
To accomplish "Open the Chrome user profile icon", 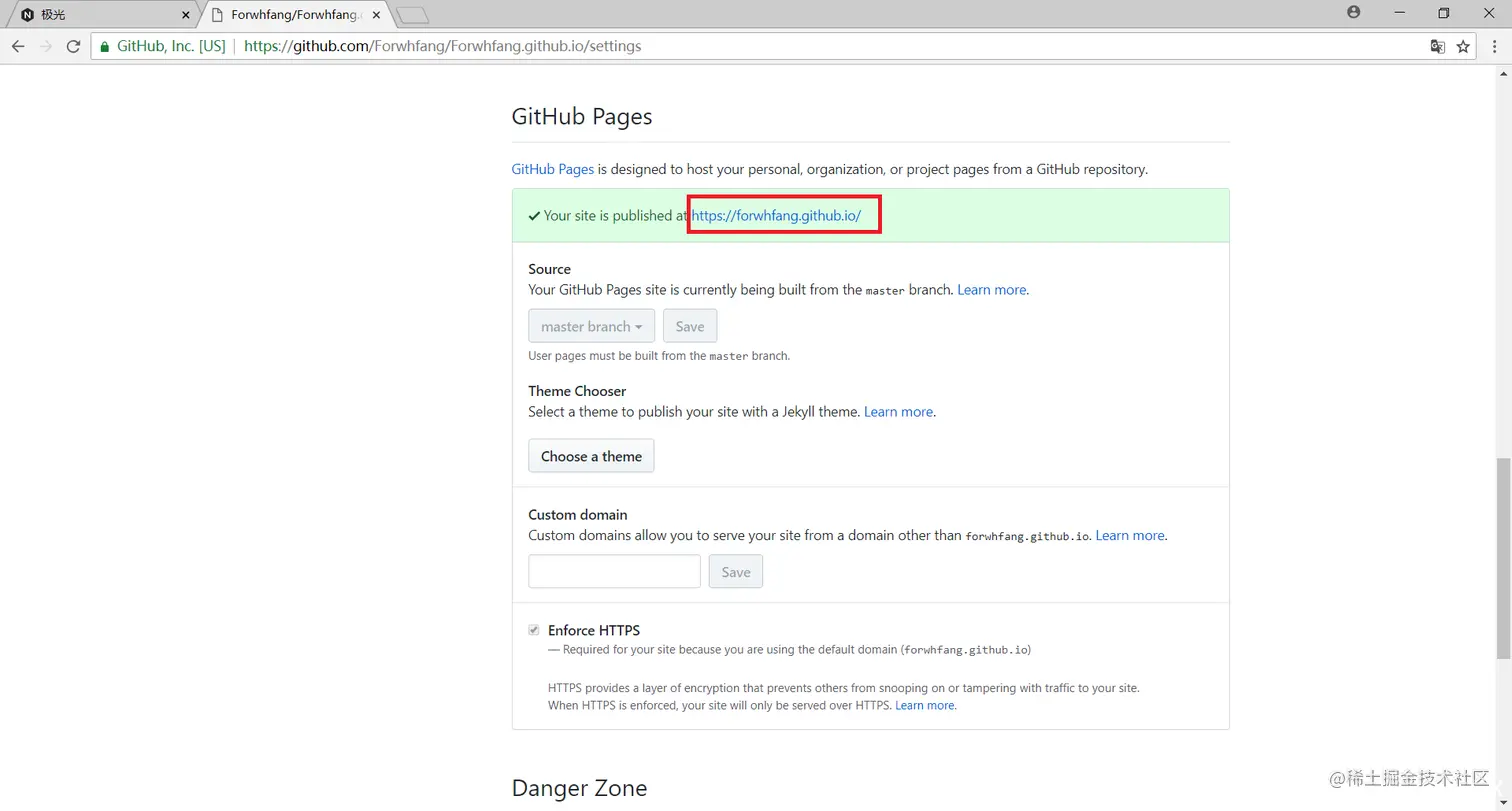I will point(1354,12).
